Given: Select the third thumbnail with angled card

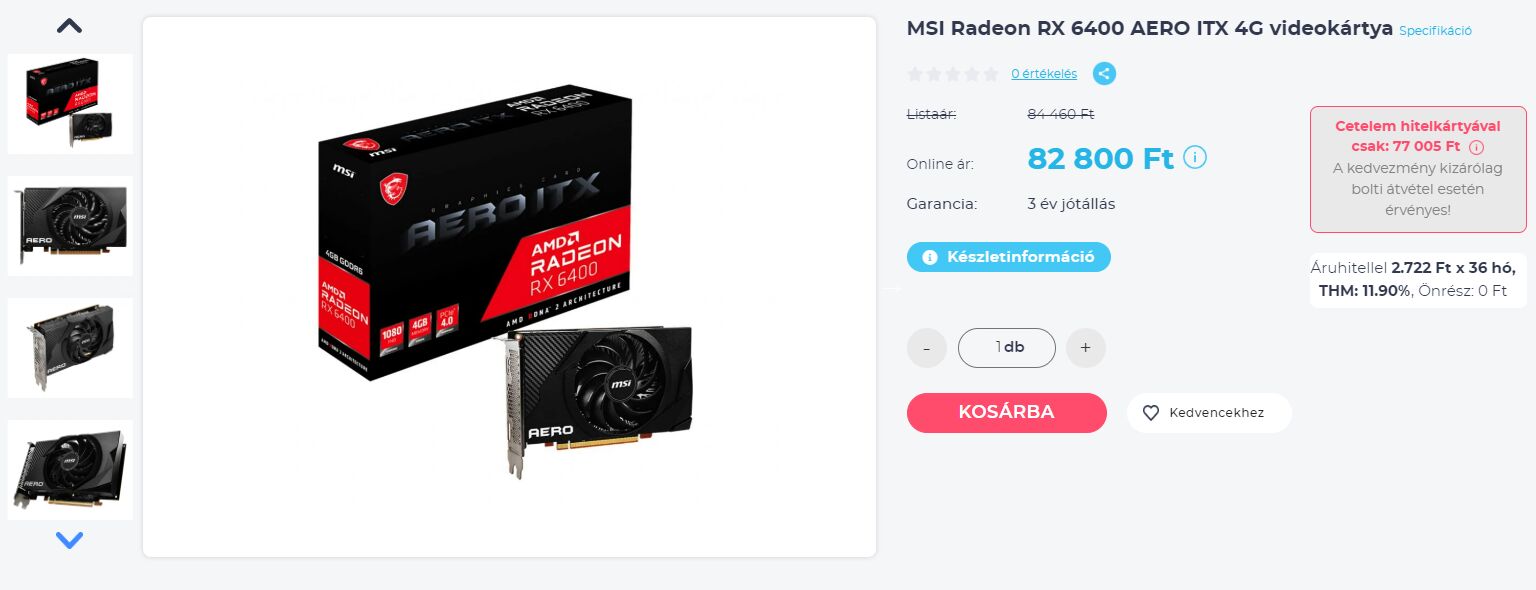Looking at the screenshot, I should (70, 348).
